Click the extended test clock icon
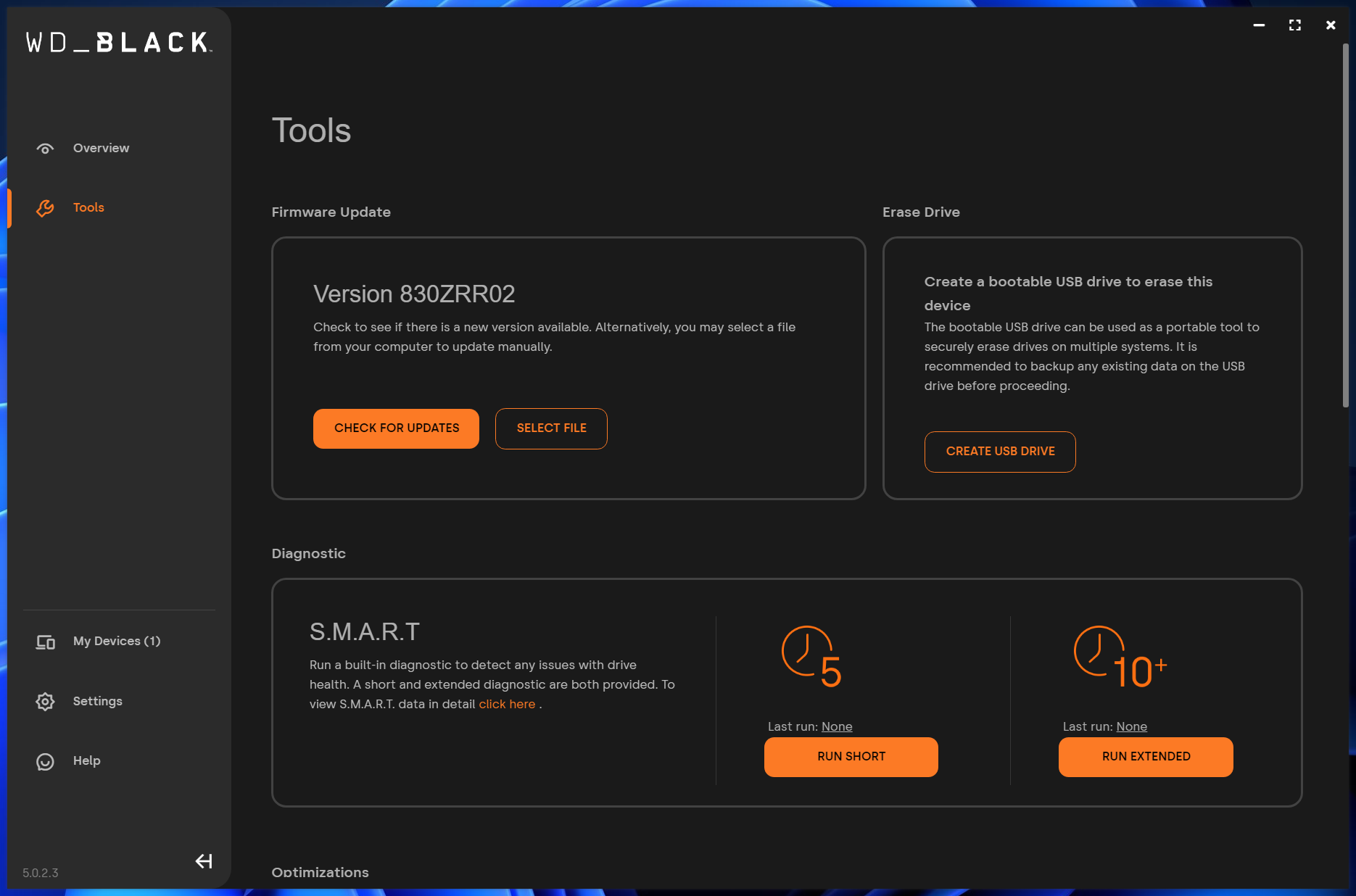 click(x=1120, y=656)
